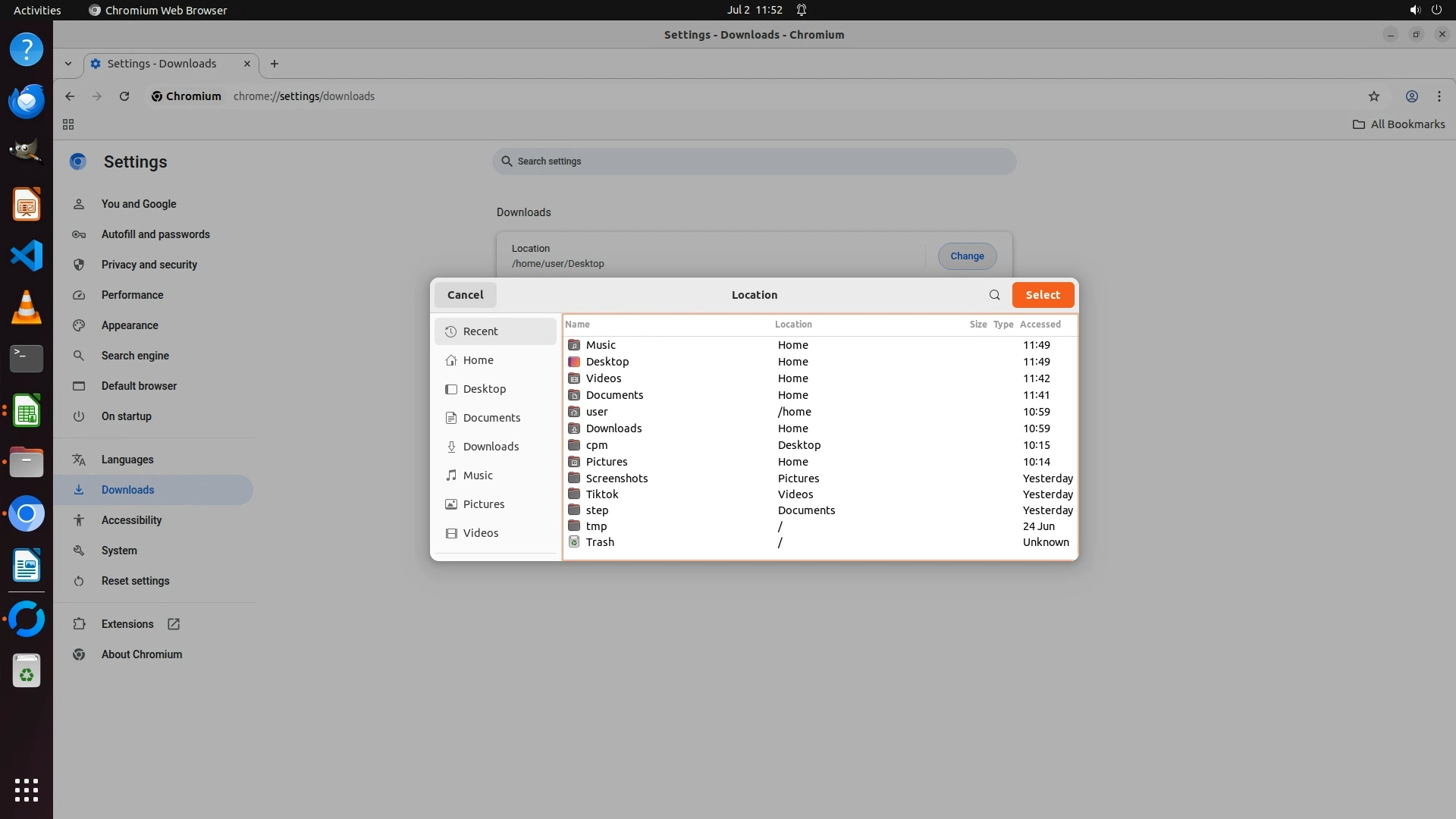The image size is (1456, 819).
Task: Open the tab search dropdown arrow
Action: [68, 64]
